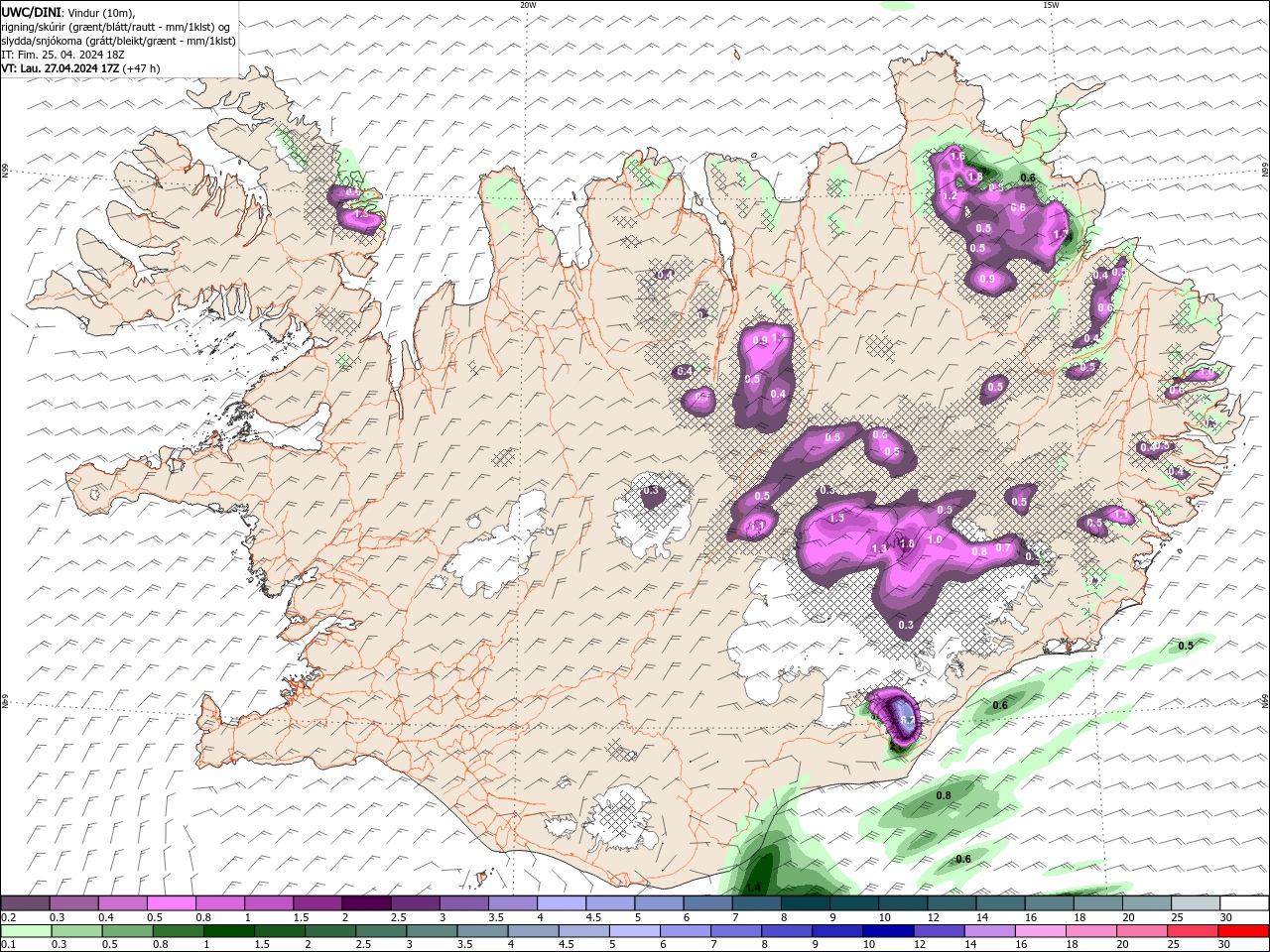
Task: Pick the top-row legend swatch between 0.4 and 0.5
Action: click(122, 902)
